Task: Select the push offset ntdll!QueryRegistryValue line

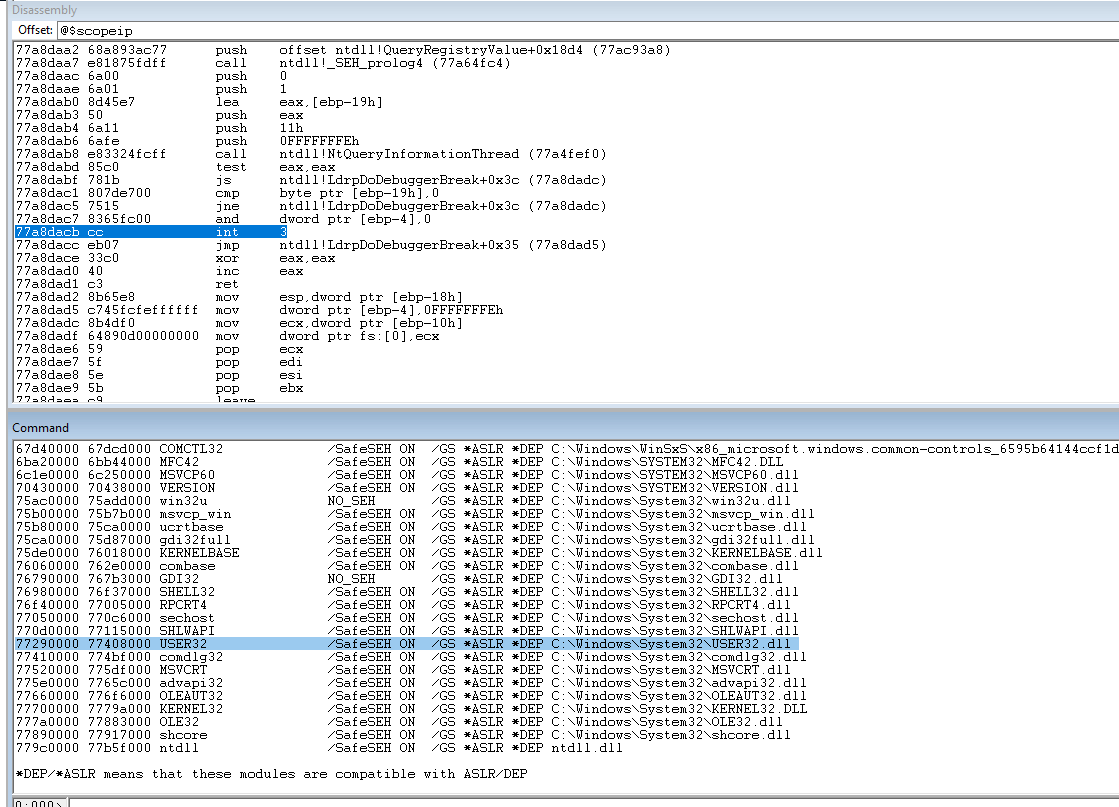Action: tap(400, 50)
